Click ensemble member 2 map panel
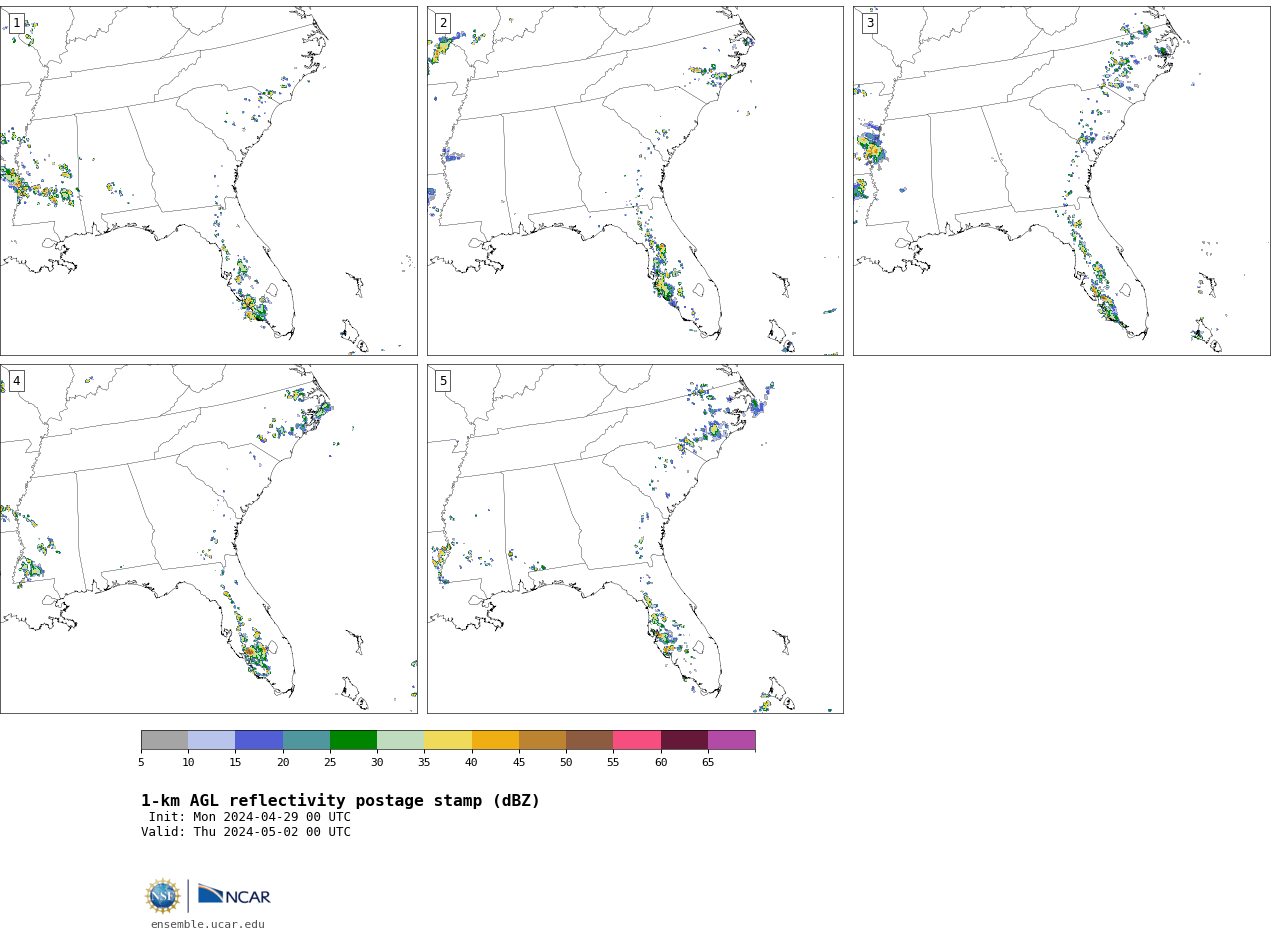Viewport: 1280px width, 936px height. [635, 181]
